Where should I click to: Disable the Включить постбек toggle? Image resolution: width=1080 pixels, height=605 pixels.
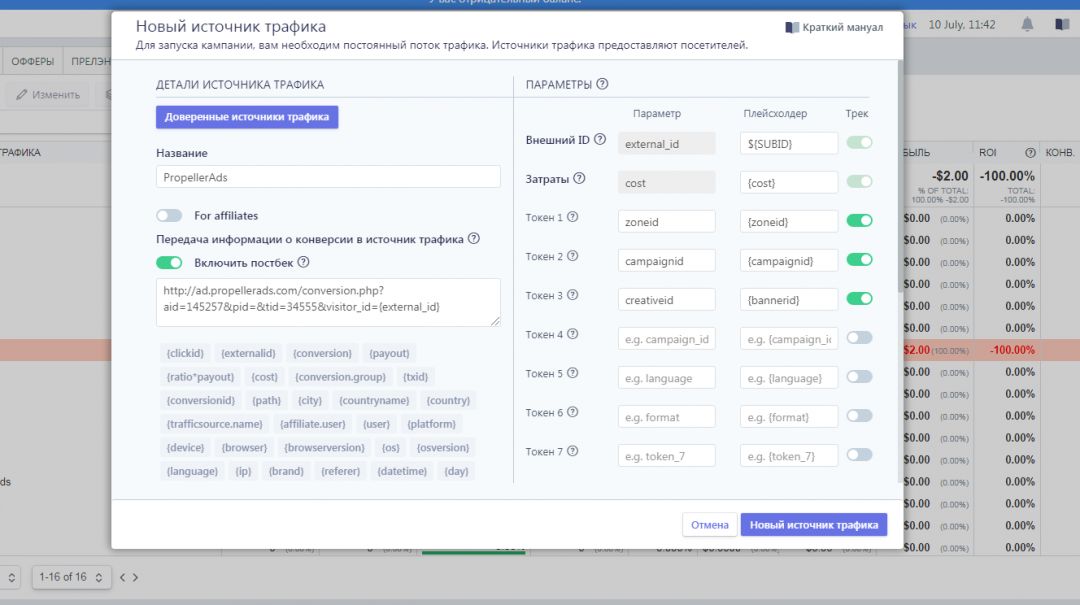tap(169, 263)
